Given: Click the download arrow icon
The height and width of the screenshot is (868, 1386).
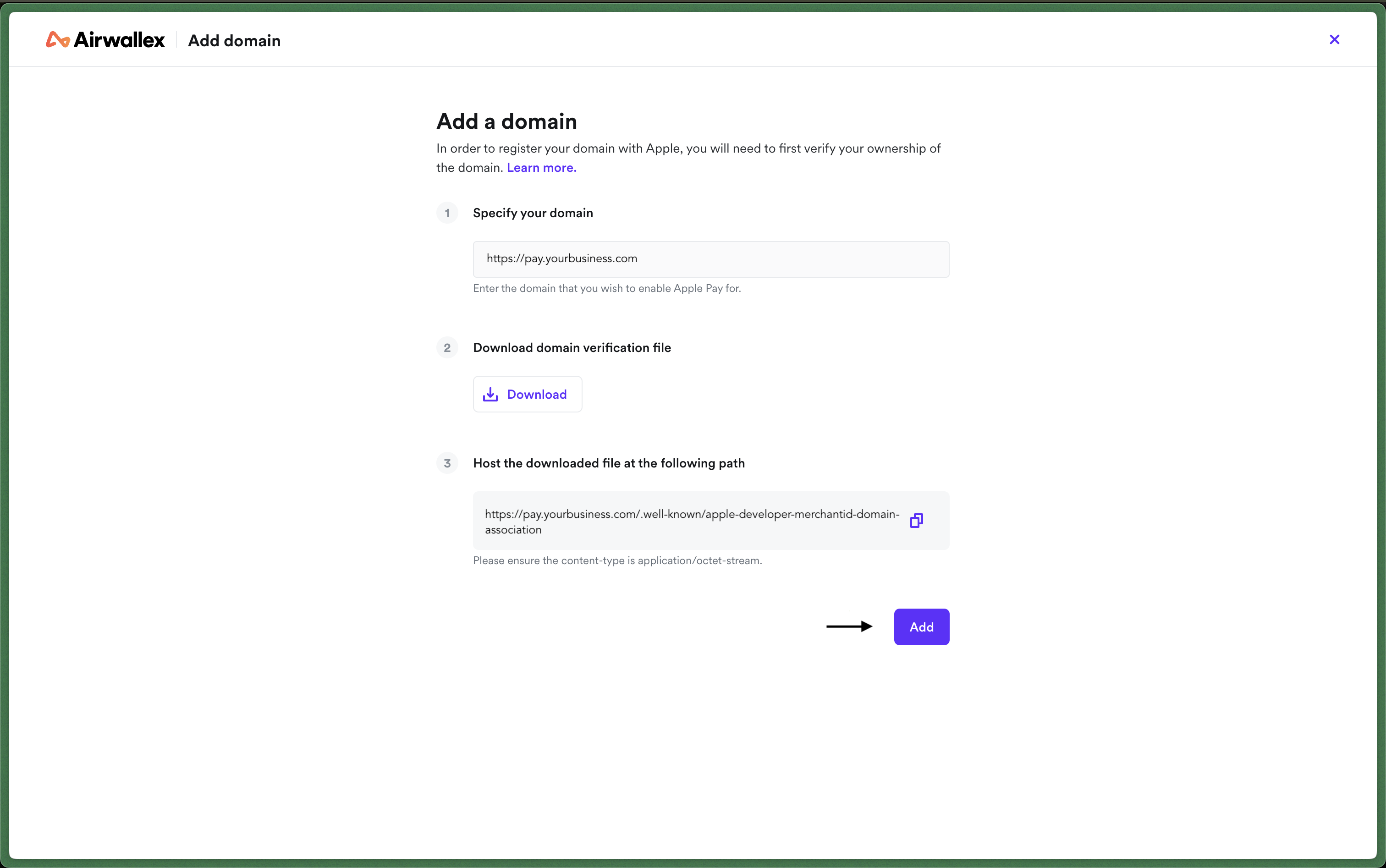Looking at the screenshot, I should [x=490, y=395].
